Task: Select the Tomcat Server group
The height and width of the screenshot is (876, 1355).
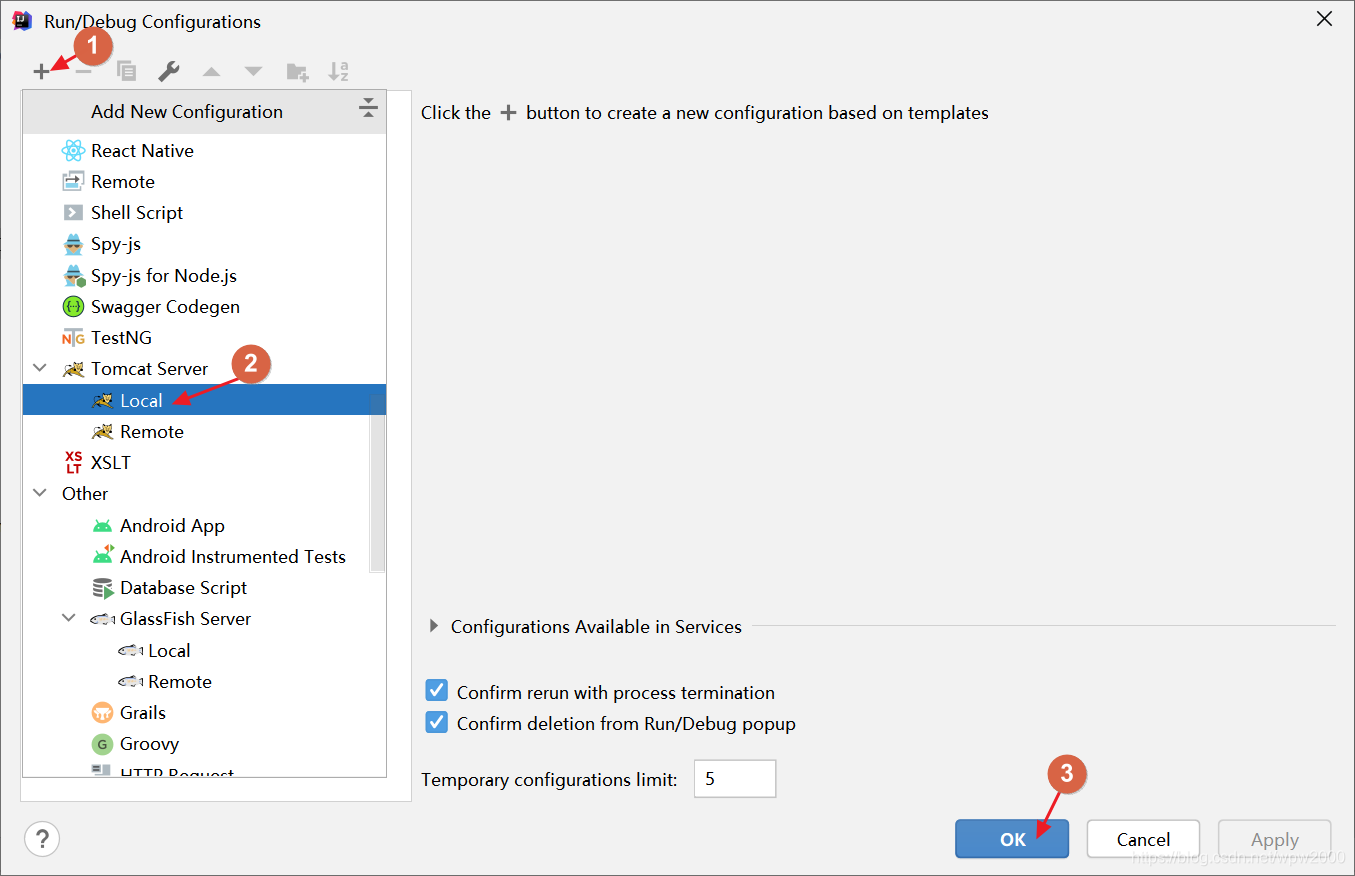Action: (204, 369)
